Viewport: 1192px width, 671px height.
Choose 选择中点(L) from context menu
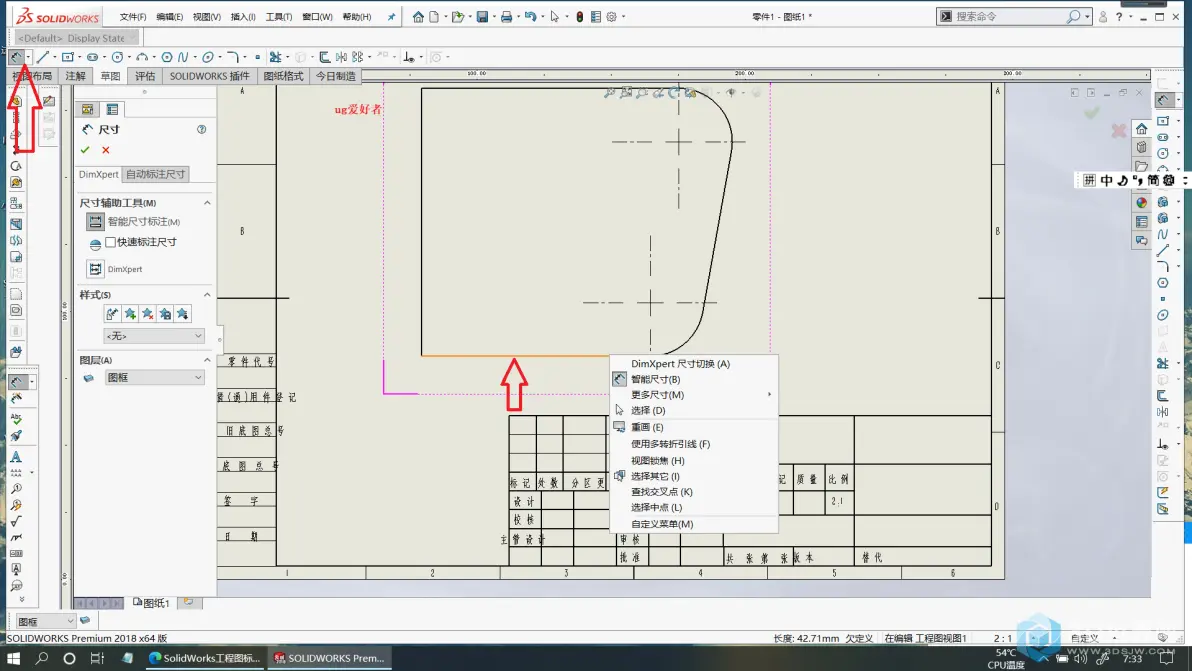pyautogui.click(x=693, y=507)
